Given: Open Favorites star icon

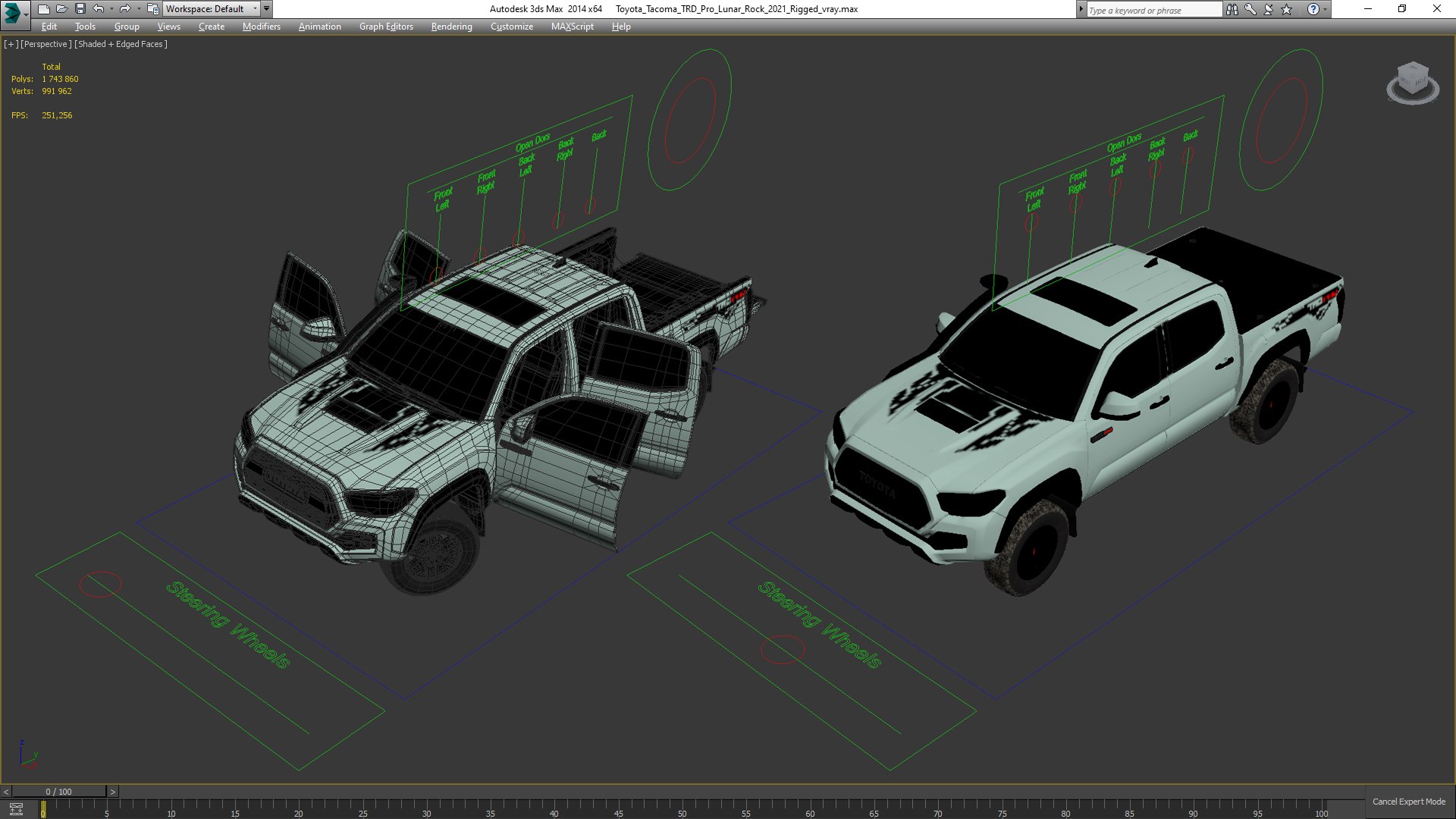Looking at the screenshot, I should pyautogui.click(x=1287, y=9).
